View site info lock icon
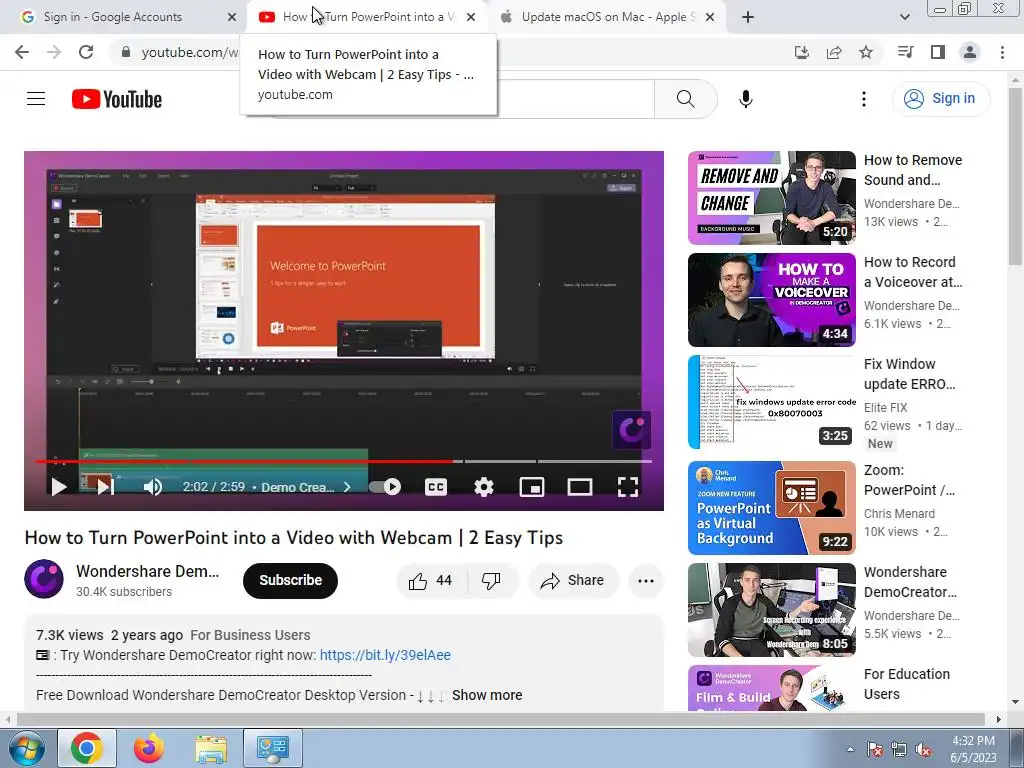The height and width of the screenshot is (768, 1024). click(x=126, y=52)
